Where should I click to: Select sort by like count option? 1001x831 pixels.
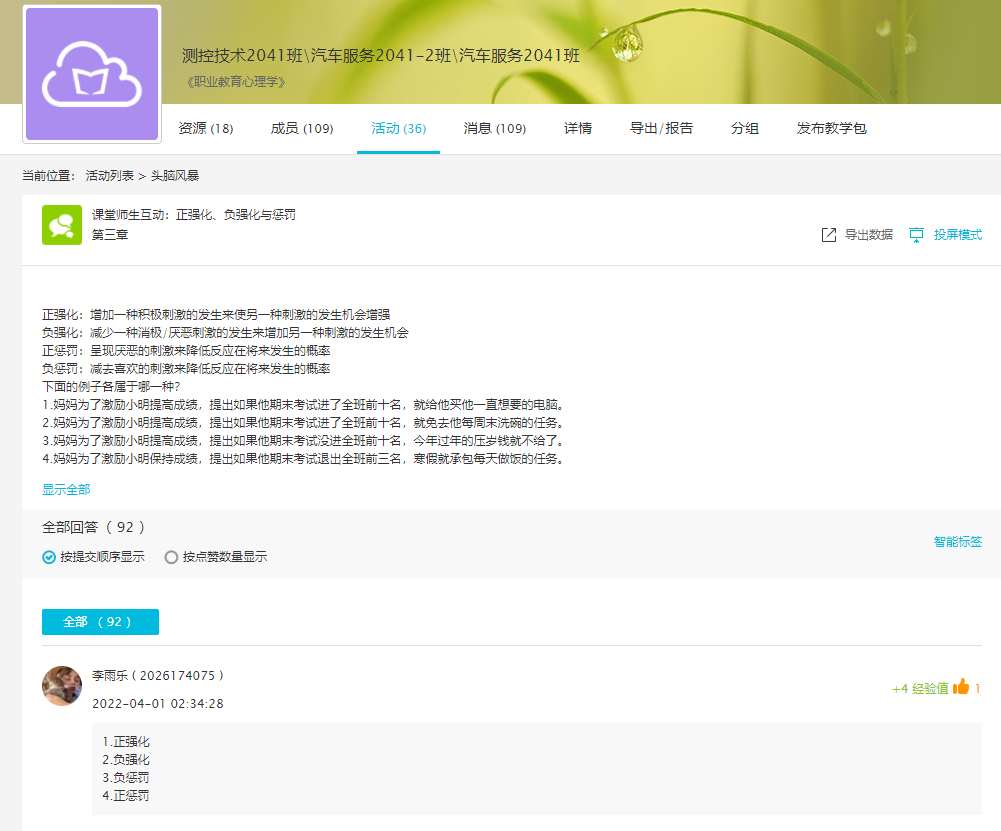(172, 557)
